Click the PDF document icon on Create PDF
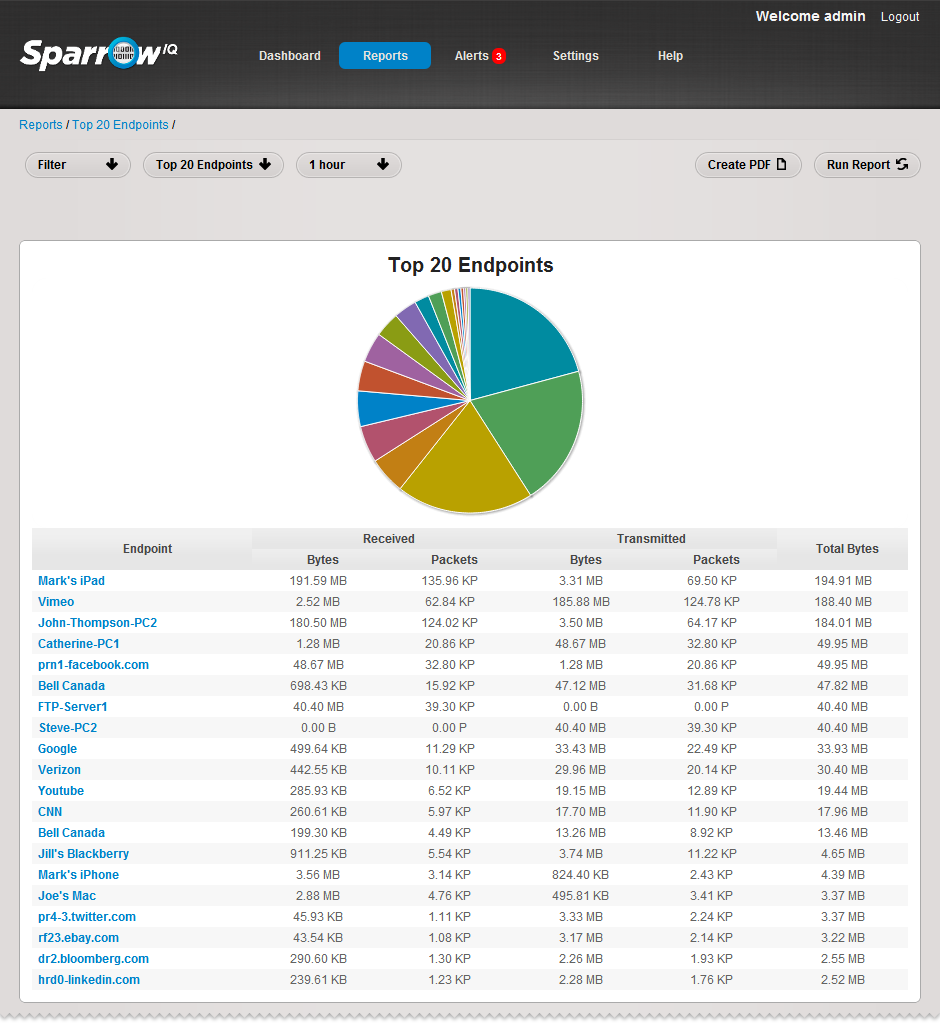 click(781, 164)
